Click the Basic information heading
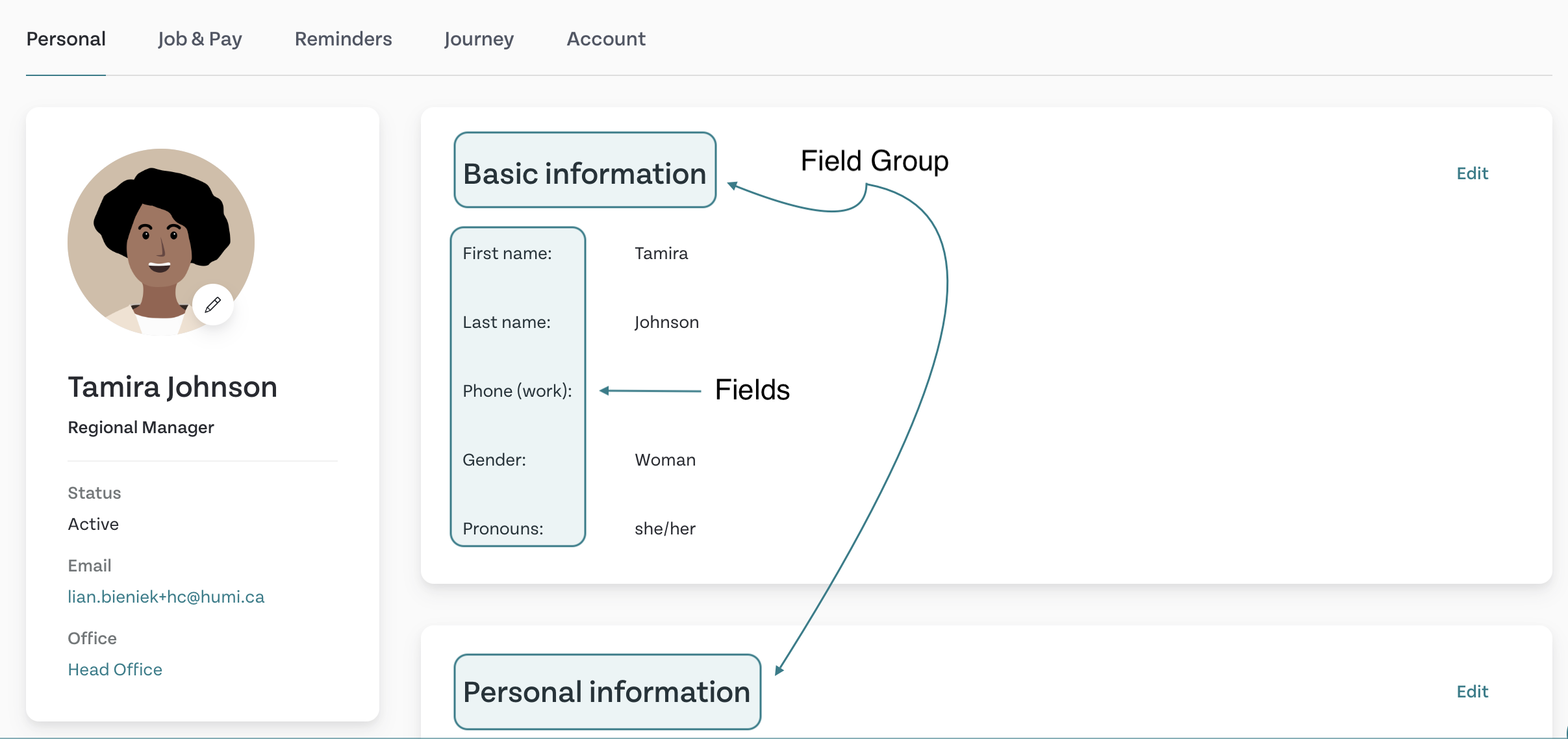Screen dimensions: 1568x739 [x=585, y=173]
